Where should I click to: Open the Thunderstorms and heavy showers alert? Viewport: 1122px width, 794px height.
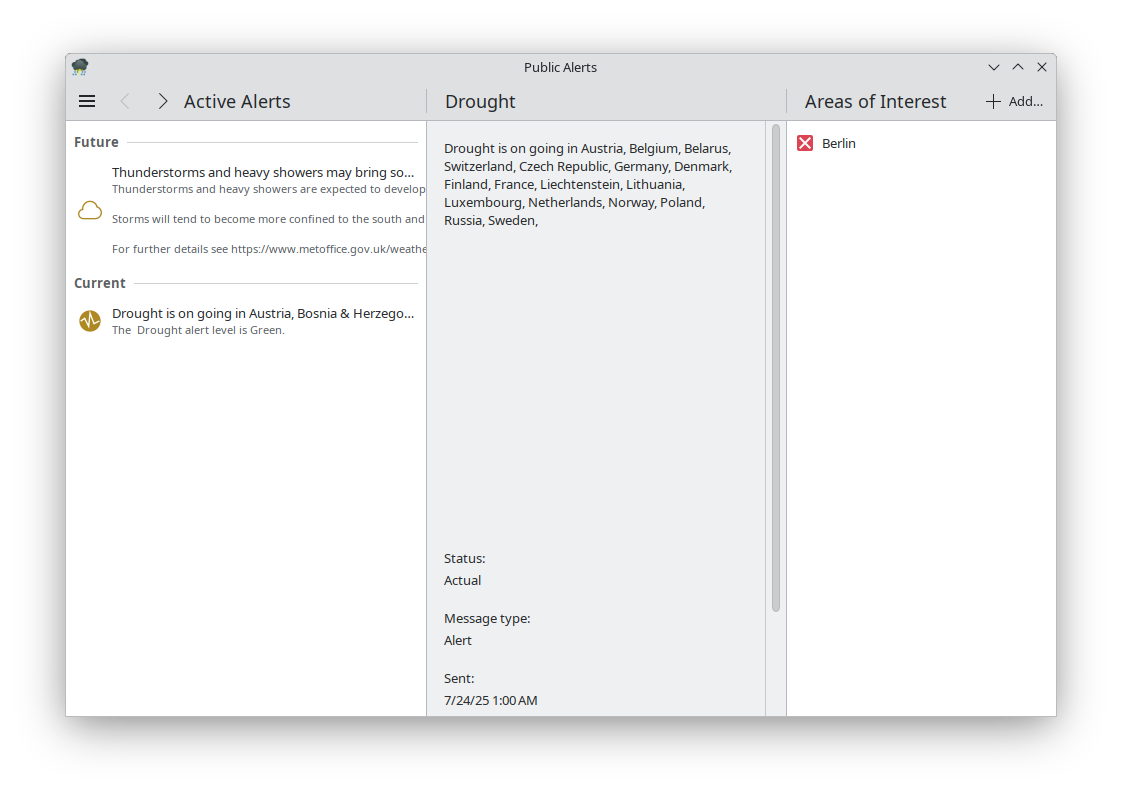[262, 172]
